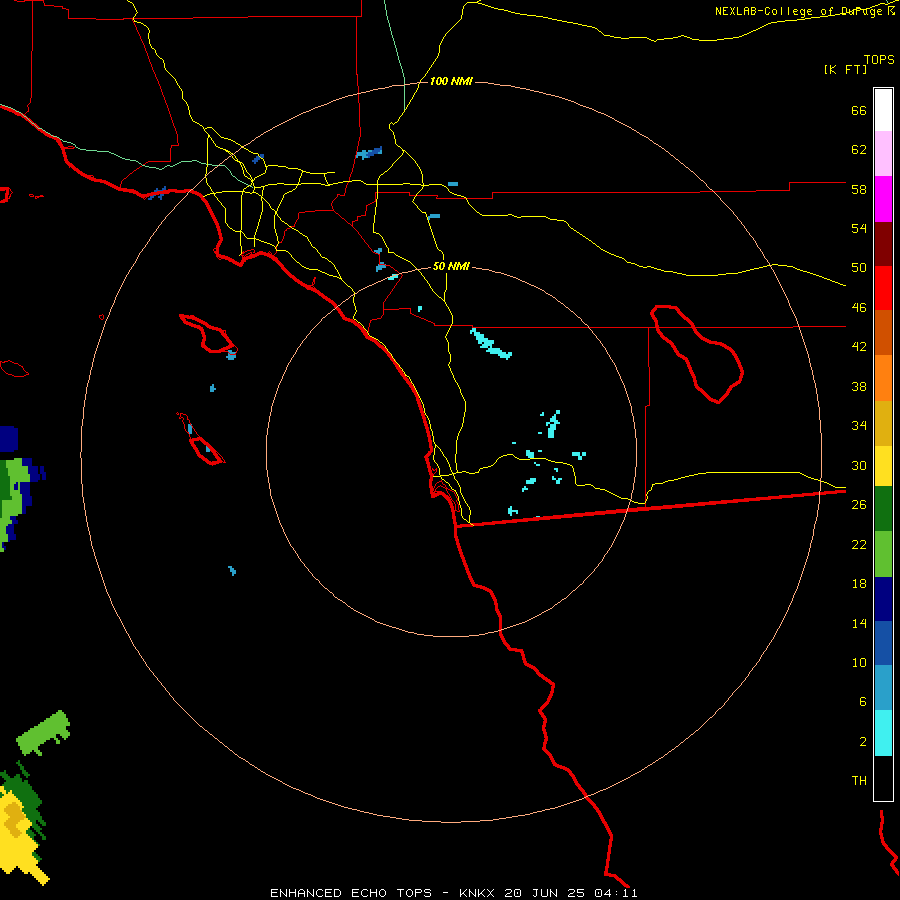Click the legend value 26
Image resolution: width=900 pixels, height=900 pixels.
point(859,505)
